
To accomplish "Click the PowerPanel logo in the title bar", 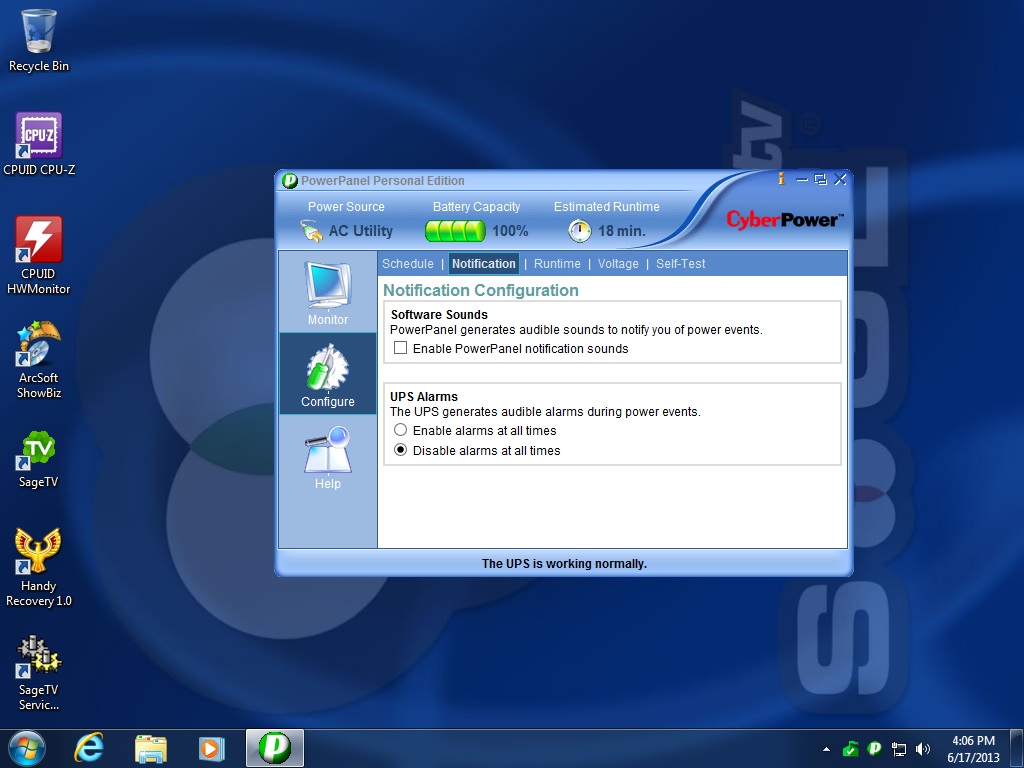I will [x=289, y=180].
